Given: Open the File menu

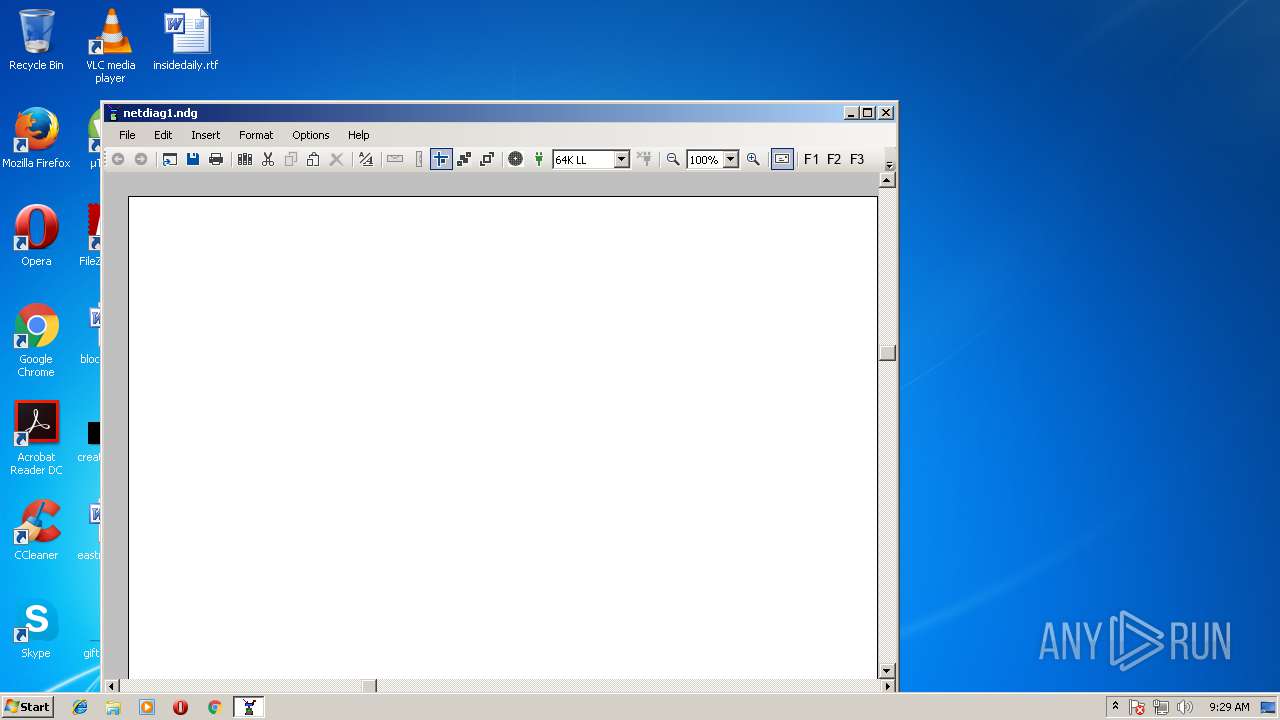Looking at the screenshot, I should coord(127,135).
